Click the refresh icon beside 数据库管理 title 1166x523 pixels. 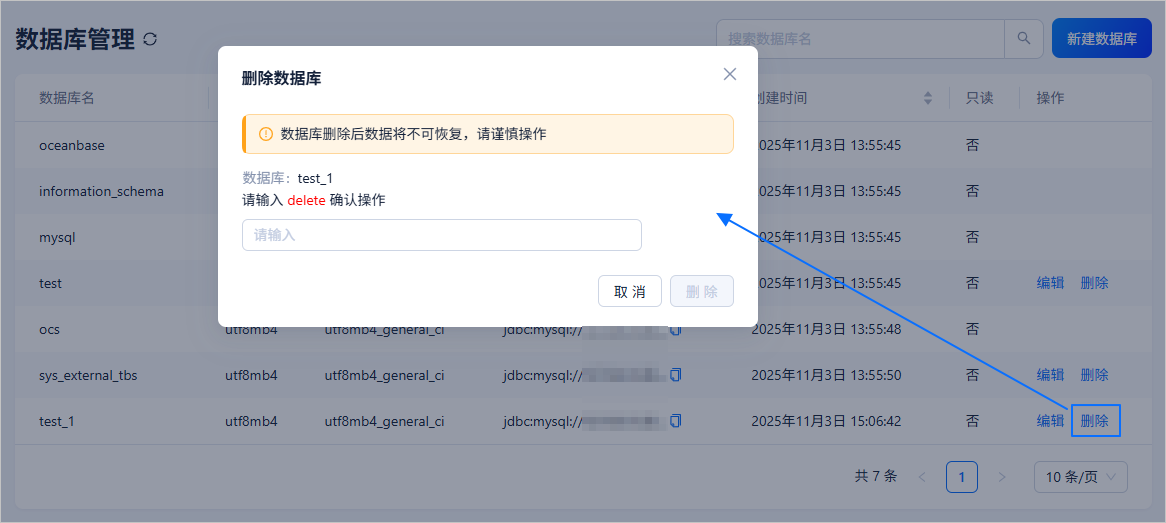click(x=151, y=39)
